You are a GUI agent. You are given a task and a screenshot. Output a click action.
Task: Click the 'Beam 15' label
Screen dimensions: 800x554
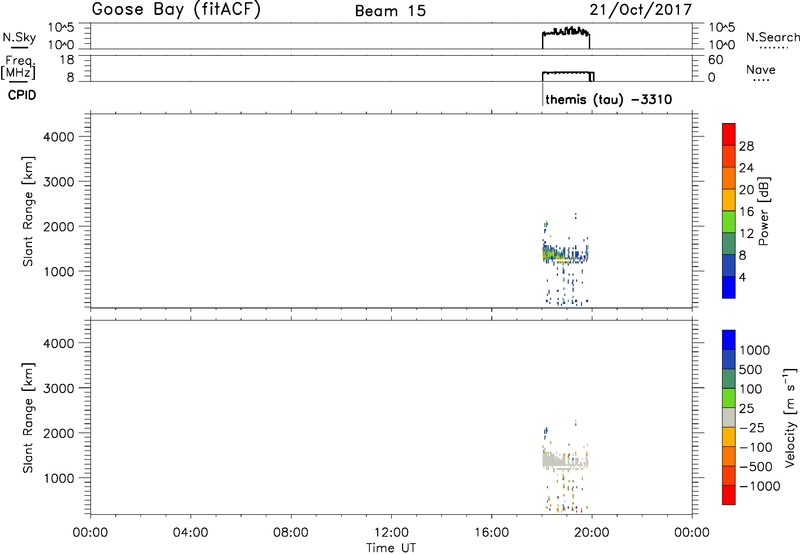click(390, 11)
